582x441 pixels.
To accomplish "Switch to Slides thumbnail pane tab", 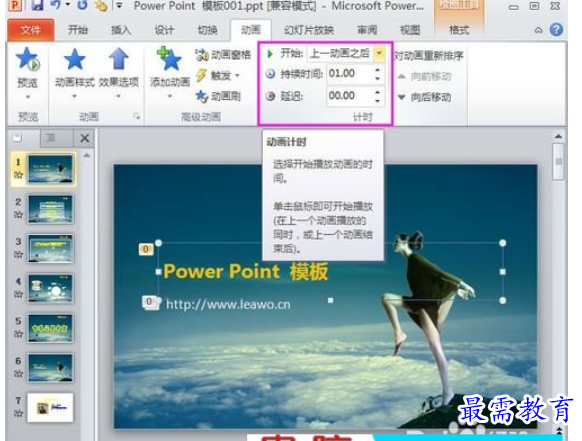I will point(17,138).
